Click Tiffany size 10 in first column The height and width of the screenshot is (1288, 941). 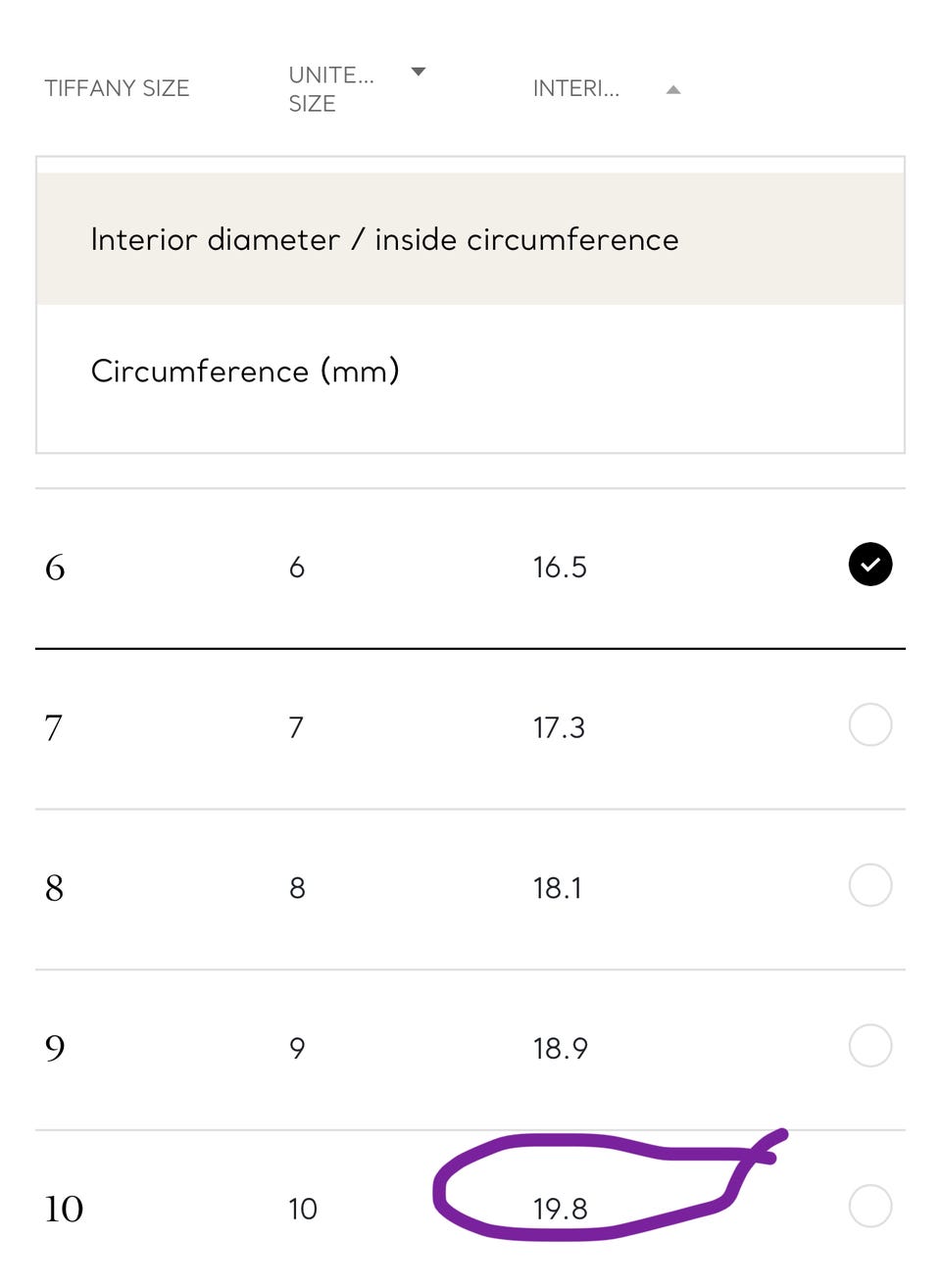(64, 1210)
